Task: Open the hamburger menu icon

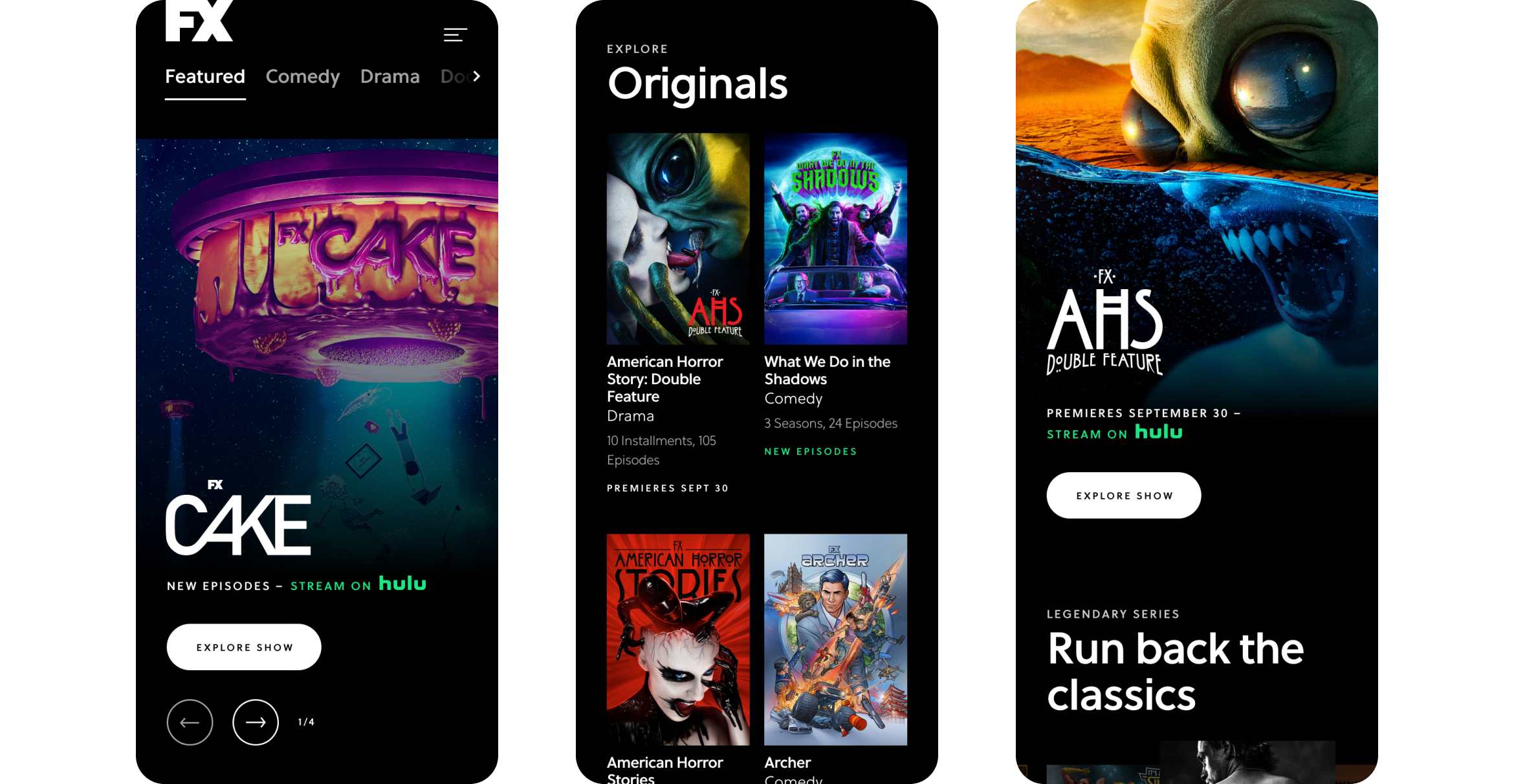Action: (455, 35)
